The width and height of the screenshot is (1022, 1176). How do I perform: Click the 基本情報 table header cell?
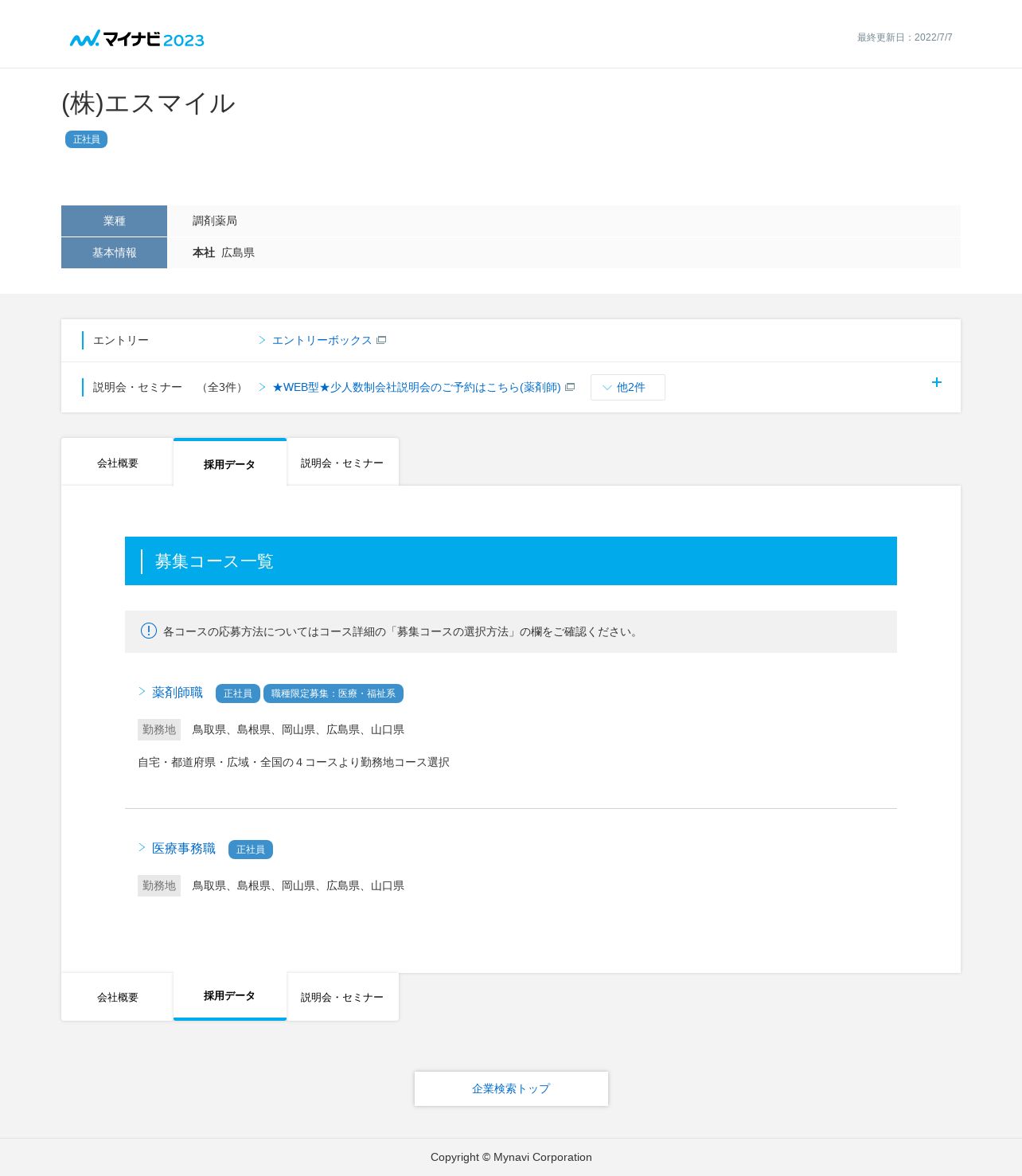click(x=114, y=252)
